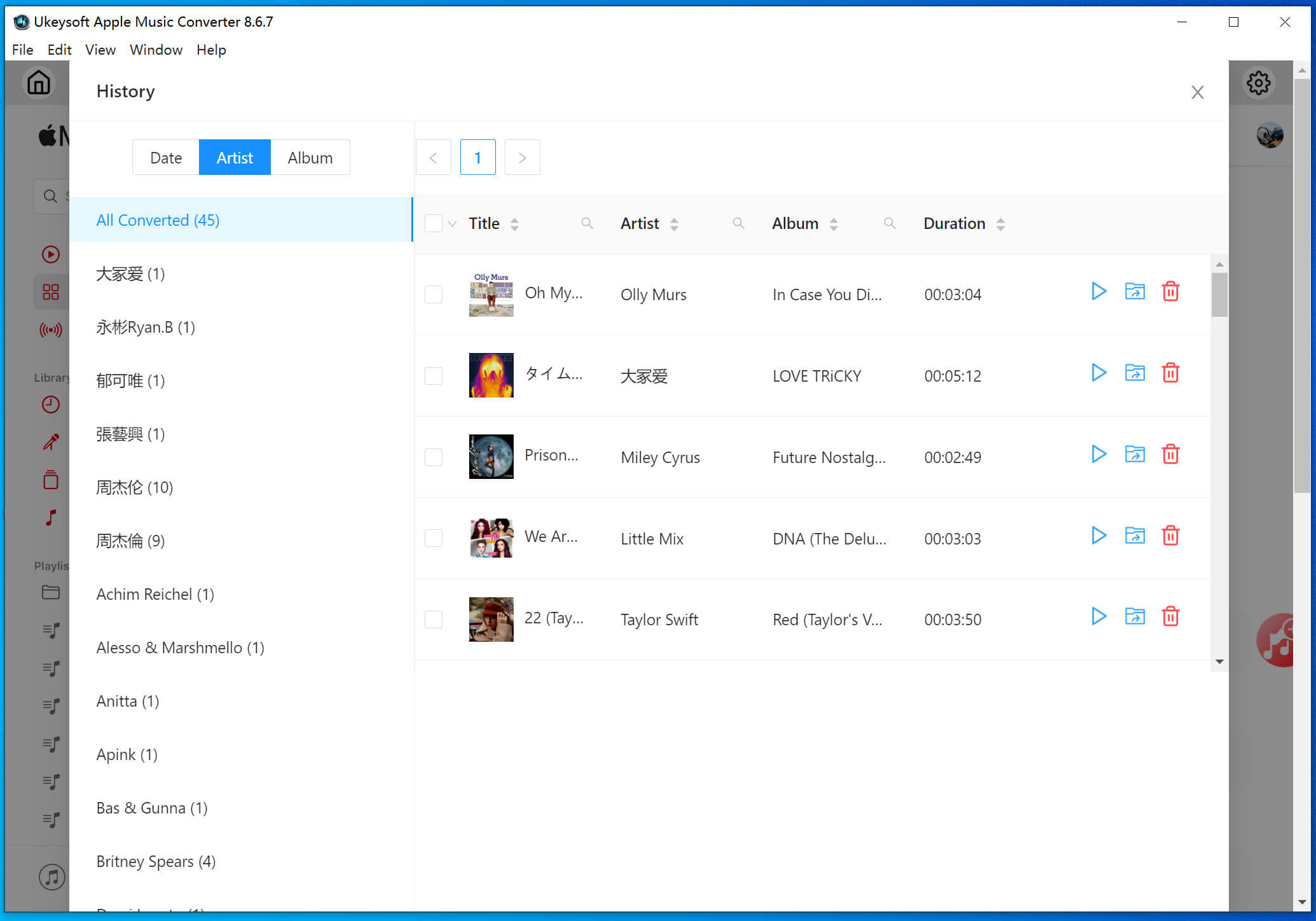The image size is (1316, 921).
Task: Select the Album tab in History
Action: 311,157
